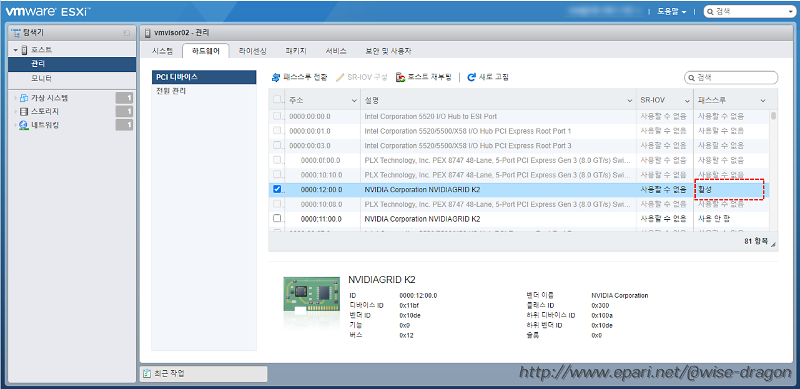The width and height of the screenshot is (800, 389).
Task: Switch to the Hardware tab
Action: point(206,51)
